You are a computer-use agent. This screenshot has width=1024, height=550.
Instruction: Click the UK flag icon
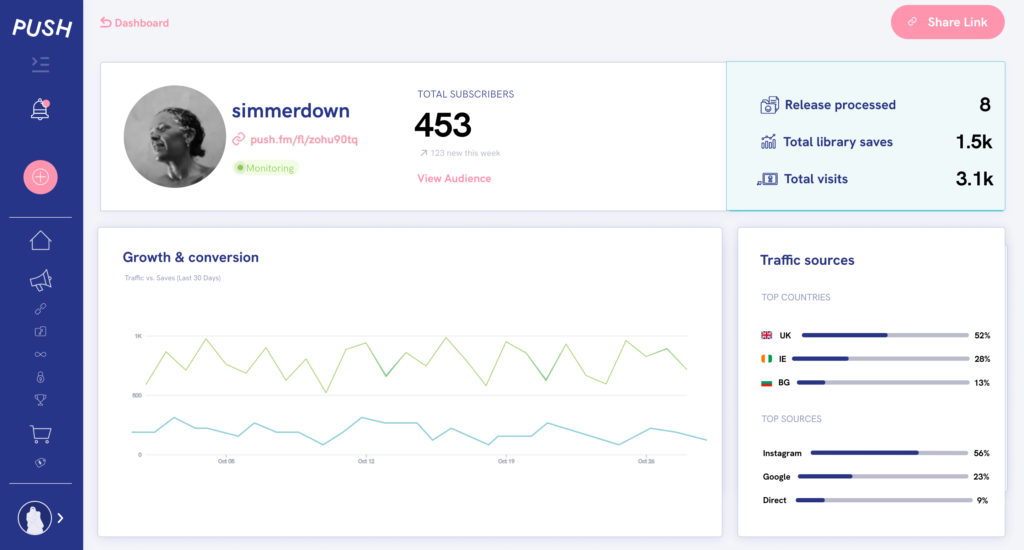pyautogui.click(x=767, y=335)
